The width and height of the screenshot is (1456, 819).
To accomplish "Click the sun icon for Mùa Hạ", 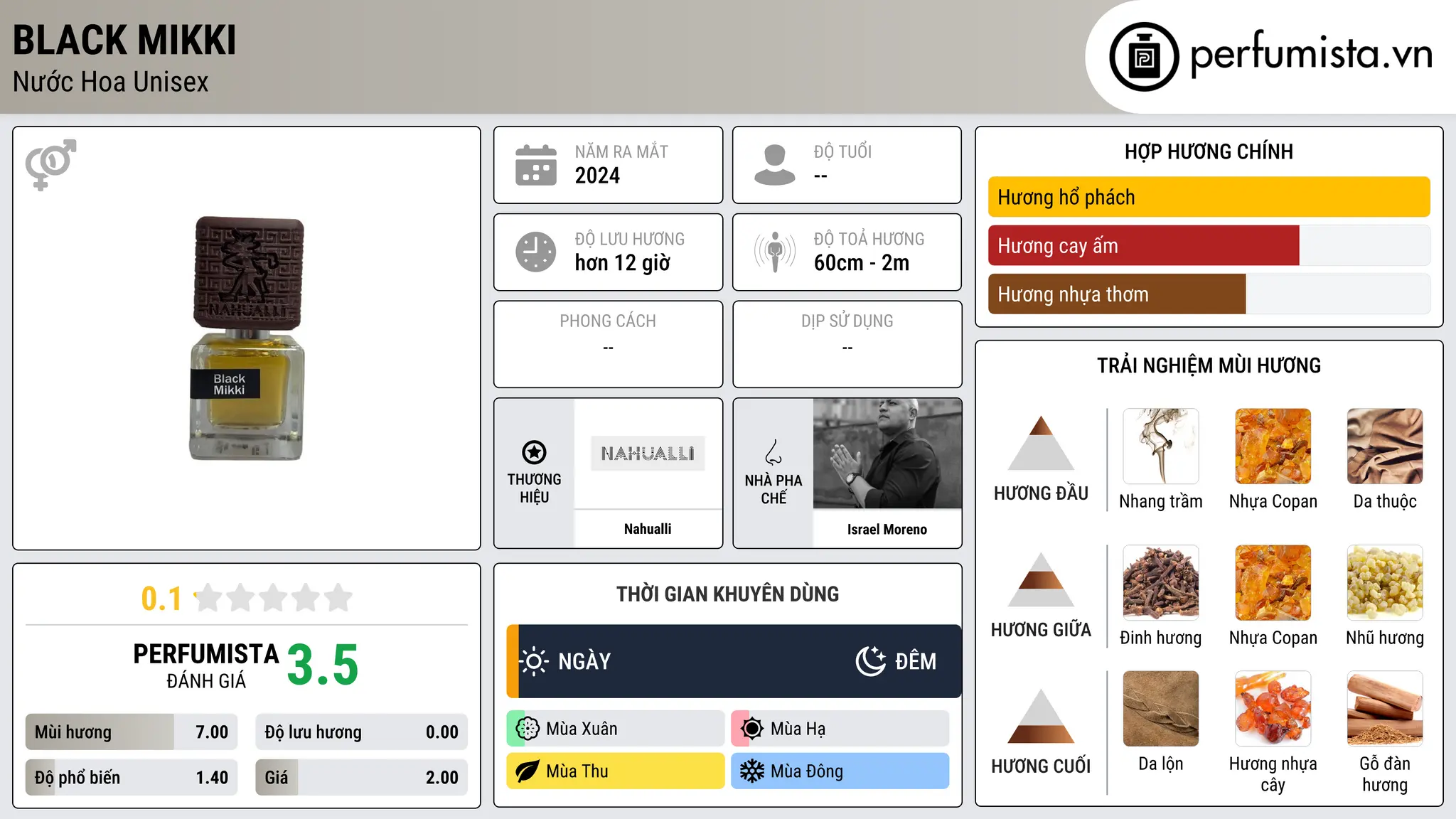I will 751,729.
